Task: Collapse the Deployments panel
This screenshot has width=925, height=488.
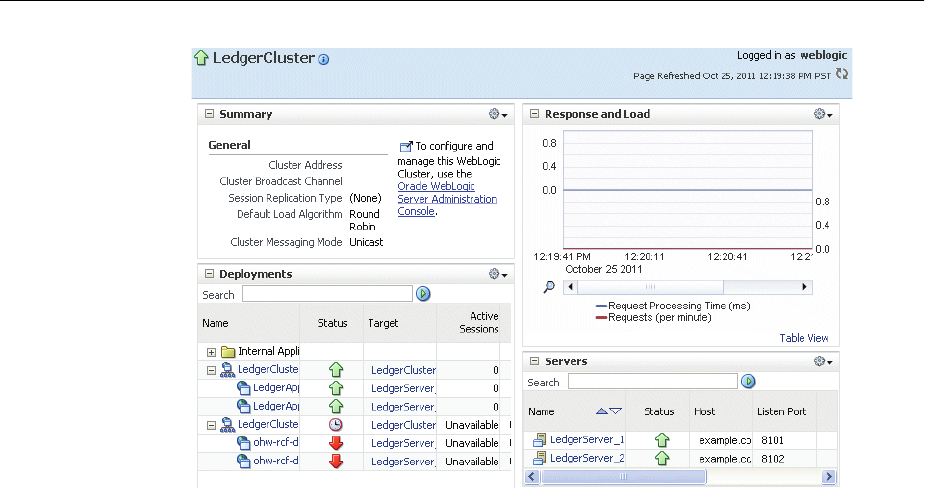Action: (209, 274)
